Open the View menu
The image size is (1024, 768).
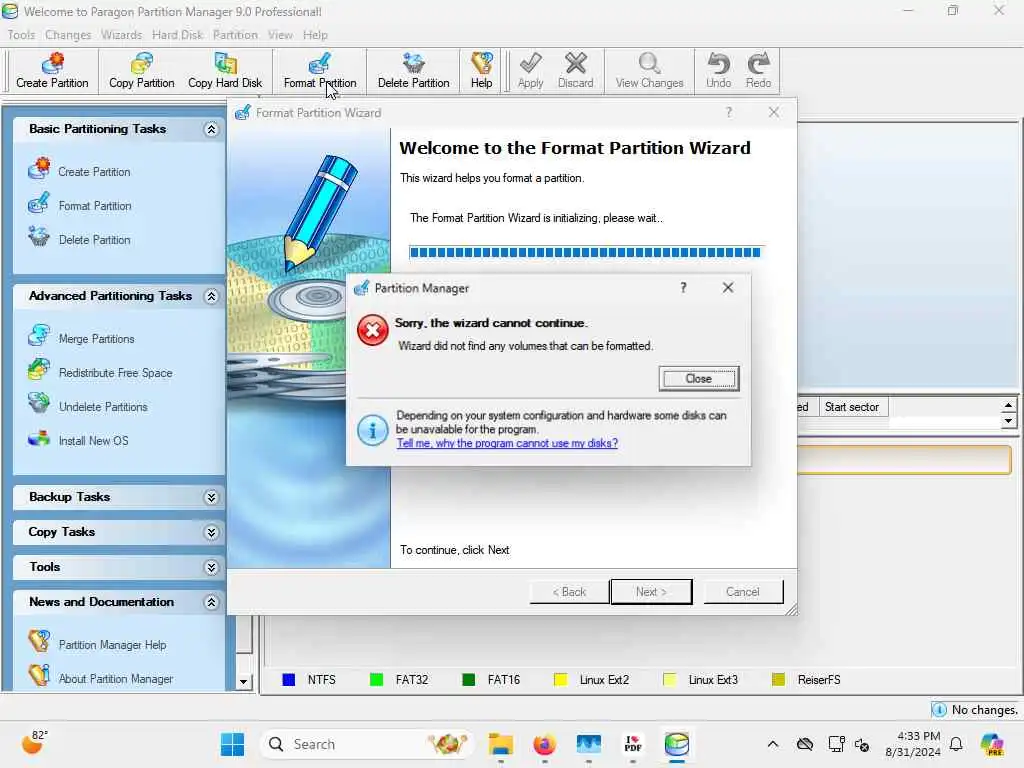[x=280, y=35]
